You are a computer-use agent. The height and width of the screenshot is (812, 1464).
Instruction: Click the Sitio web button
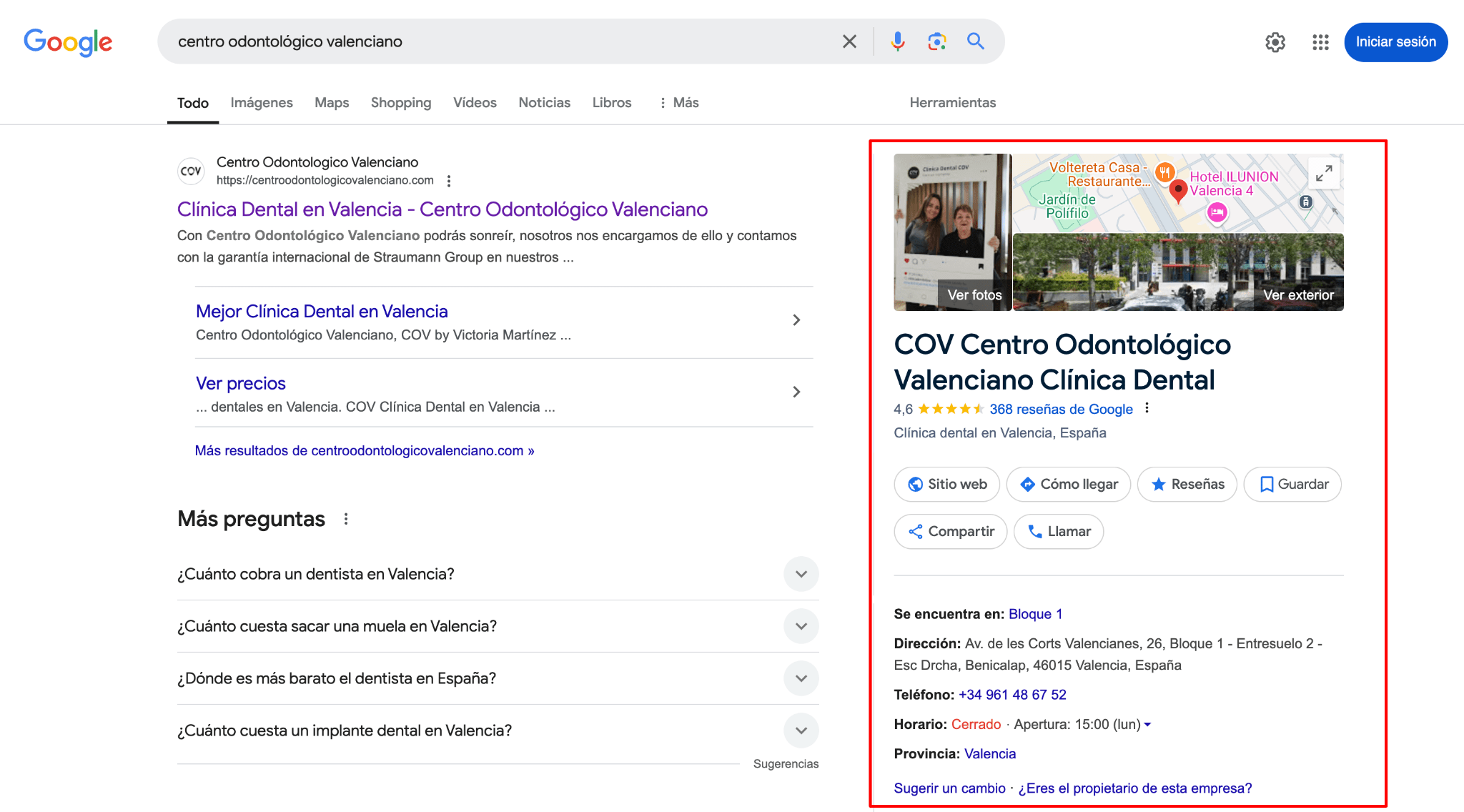tap(947, 484)
